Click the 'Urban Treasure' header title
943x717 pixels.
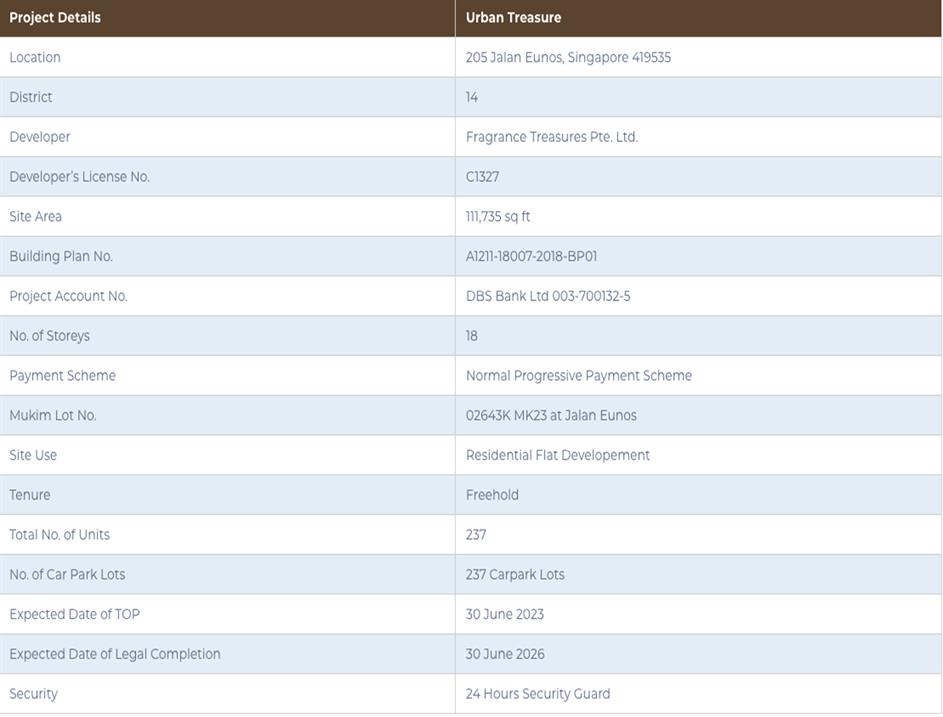tap(513, 18)
